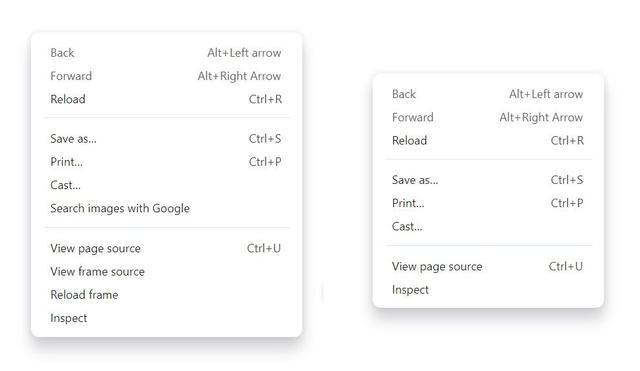Image resolution: width=640 pixels, height=371 pixels.
Task: Click Reload frame entry
Action: tap(167, 295)
